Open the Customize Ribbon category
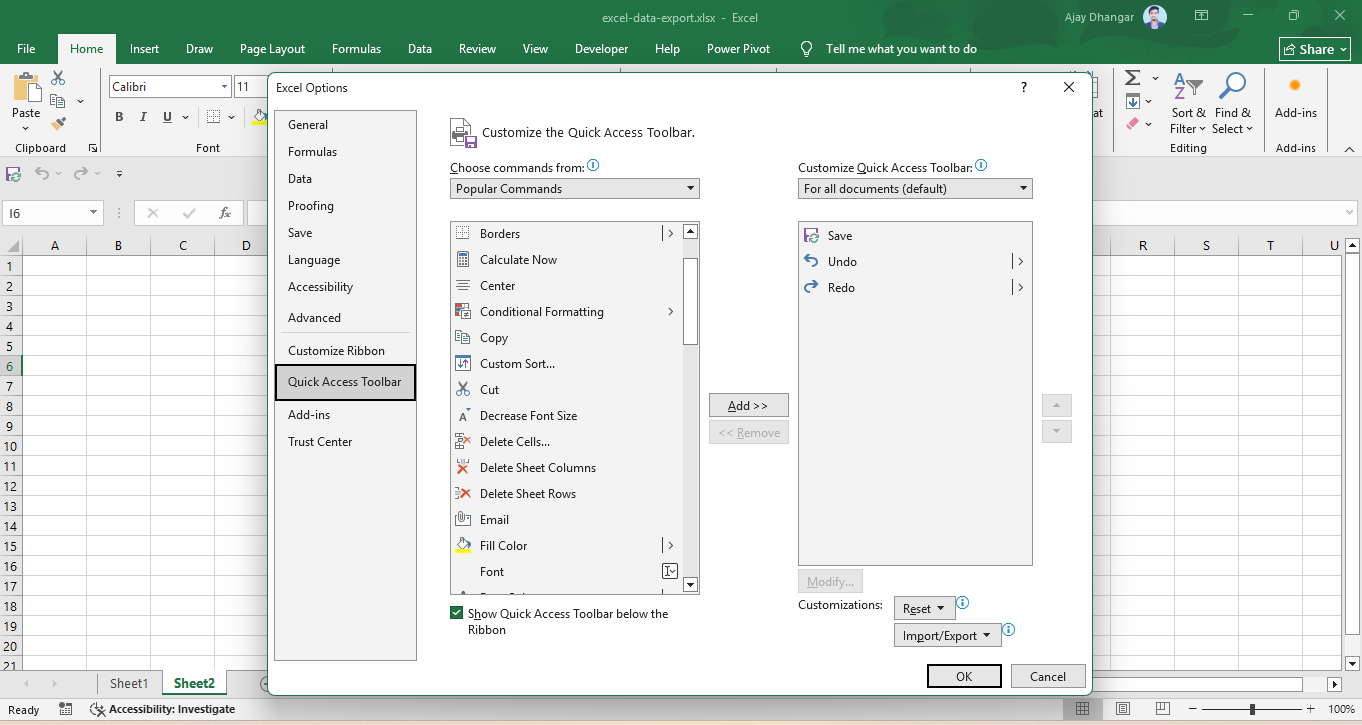This screenshot has width=1362, height=725. click(345, 351)
